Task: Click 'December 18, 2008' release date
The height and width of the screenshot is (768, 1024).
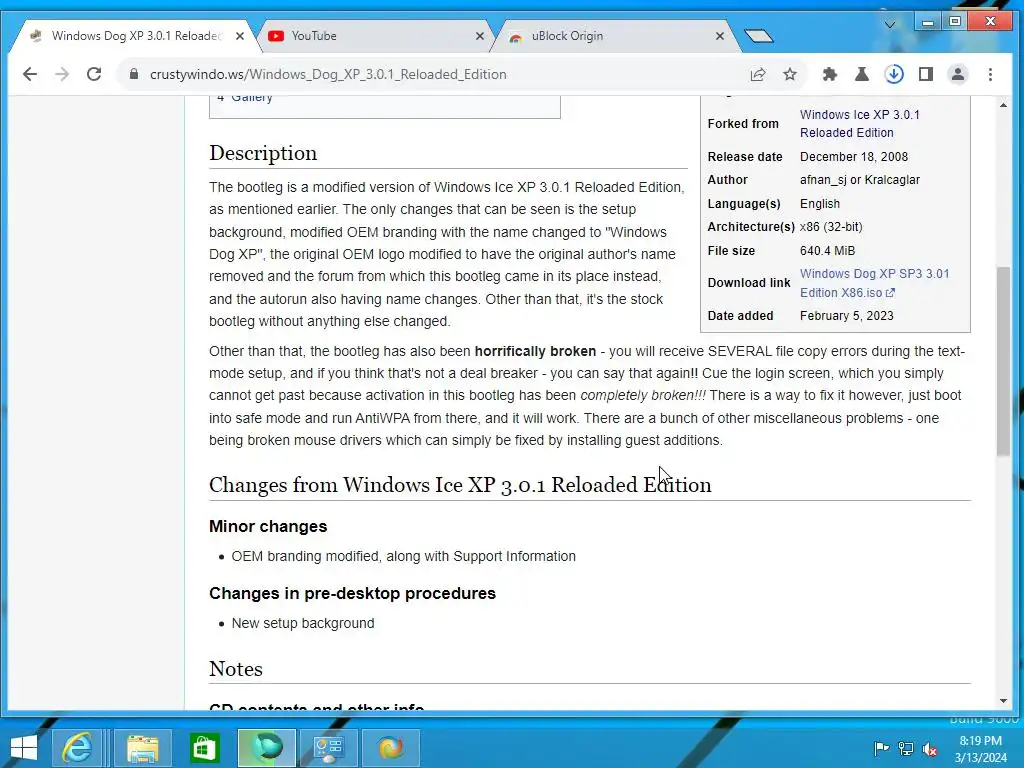Action: [854, 157]
